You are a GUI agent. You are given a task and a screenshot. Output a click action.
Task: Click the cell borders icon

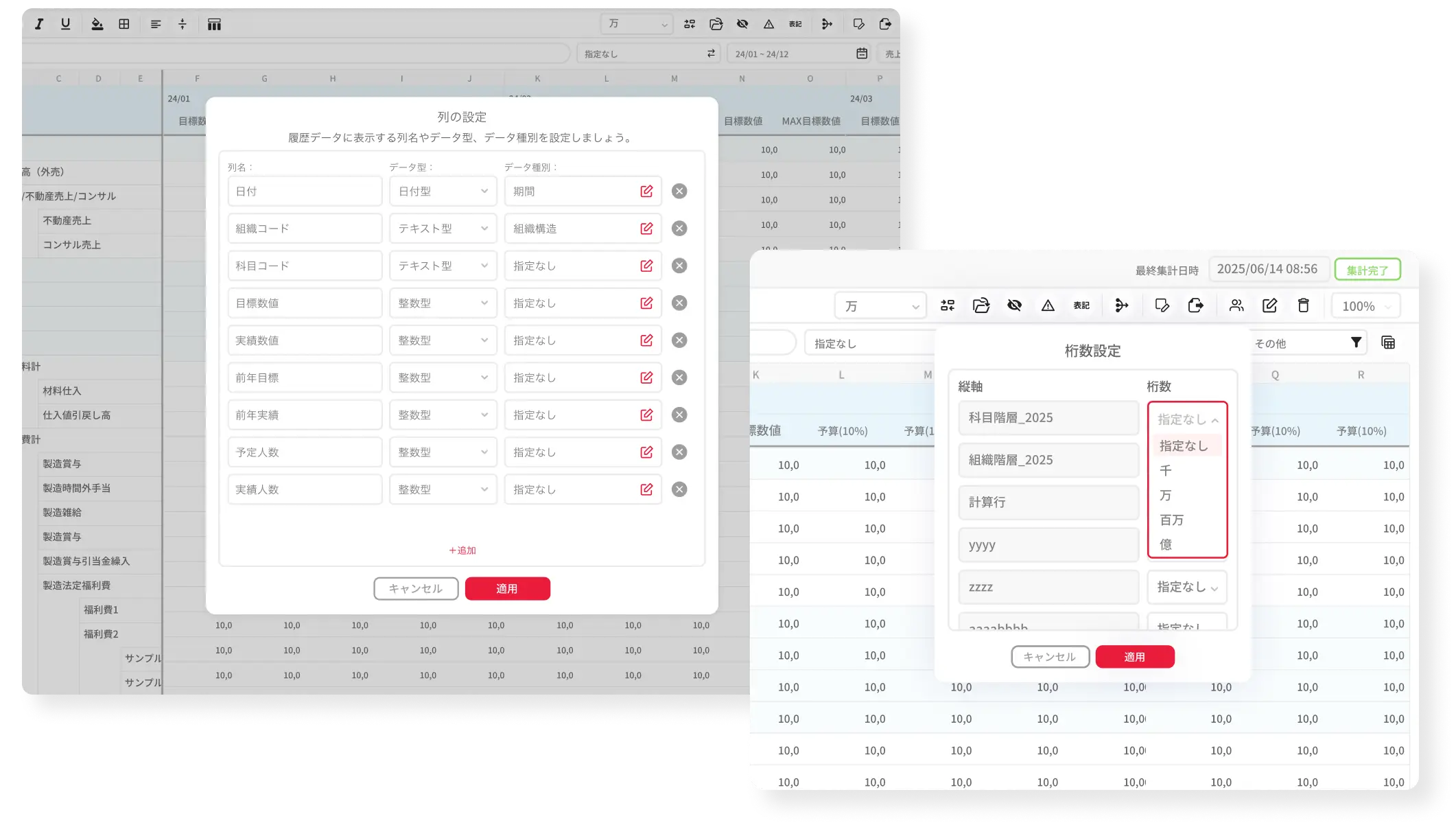pos(124,24)
